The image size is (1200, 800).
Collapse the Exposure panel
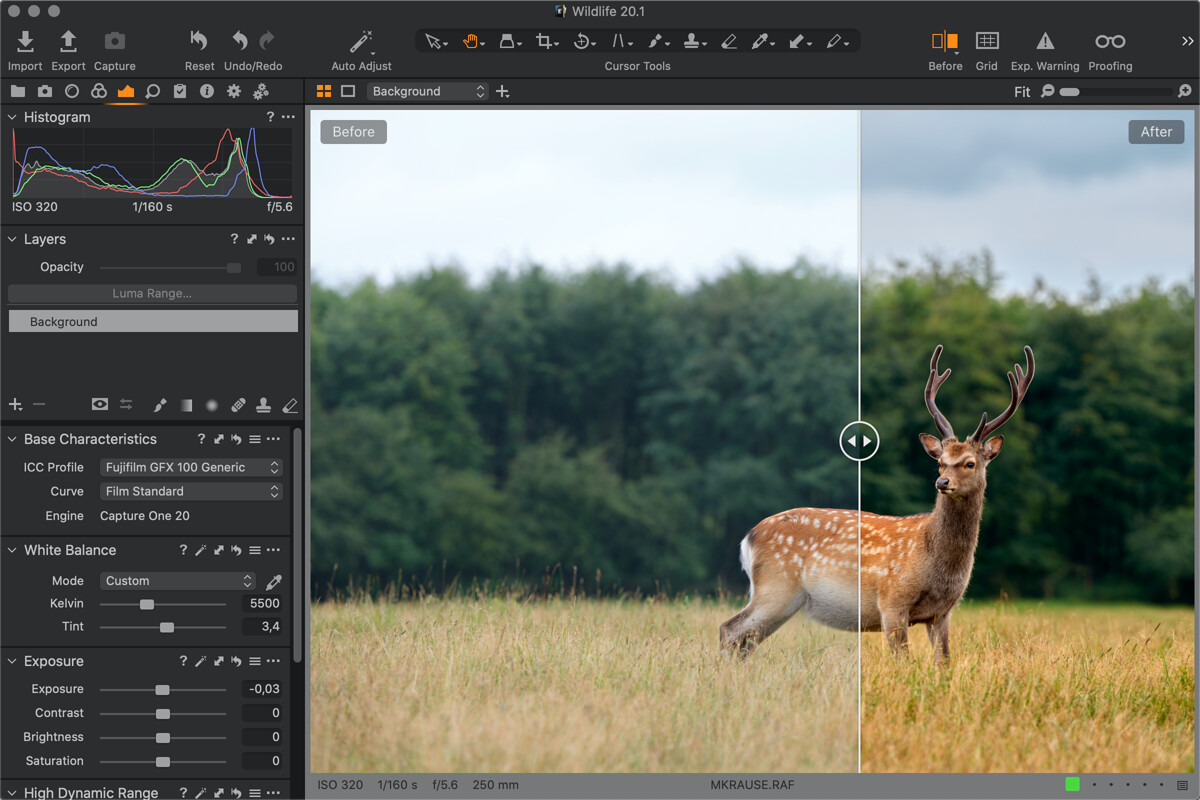click(x=13, y=661)
